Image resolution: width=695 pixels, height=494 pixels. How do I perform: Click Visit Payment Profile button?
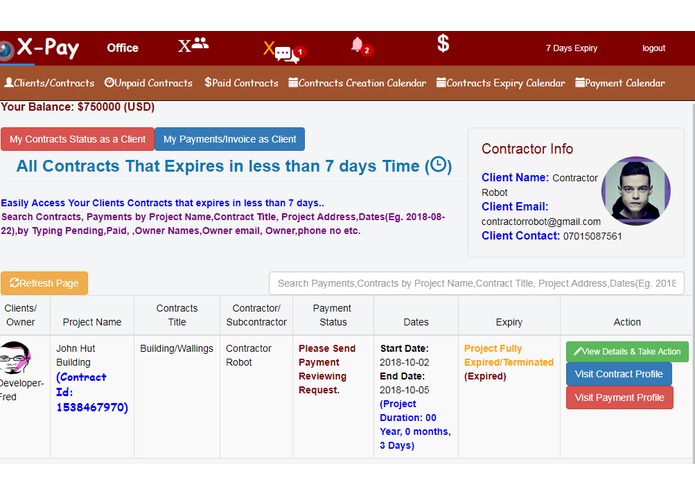point(619,397)
